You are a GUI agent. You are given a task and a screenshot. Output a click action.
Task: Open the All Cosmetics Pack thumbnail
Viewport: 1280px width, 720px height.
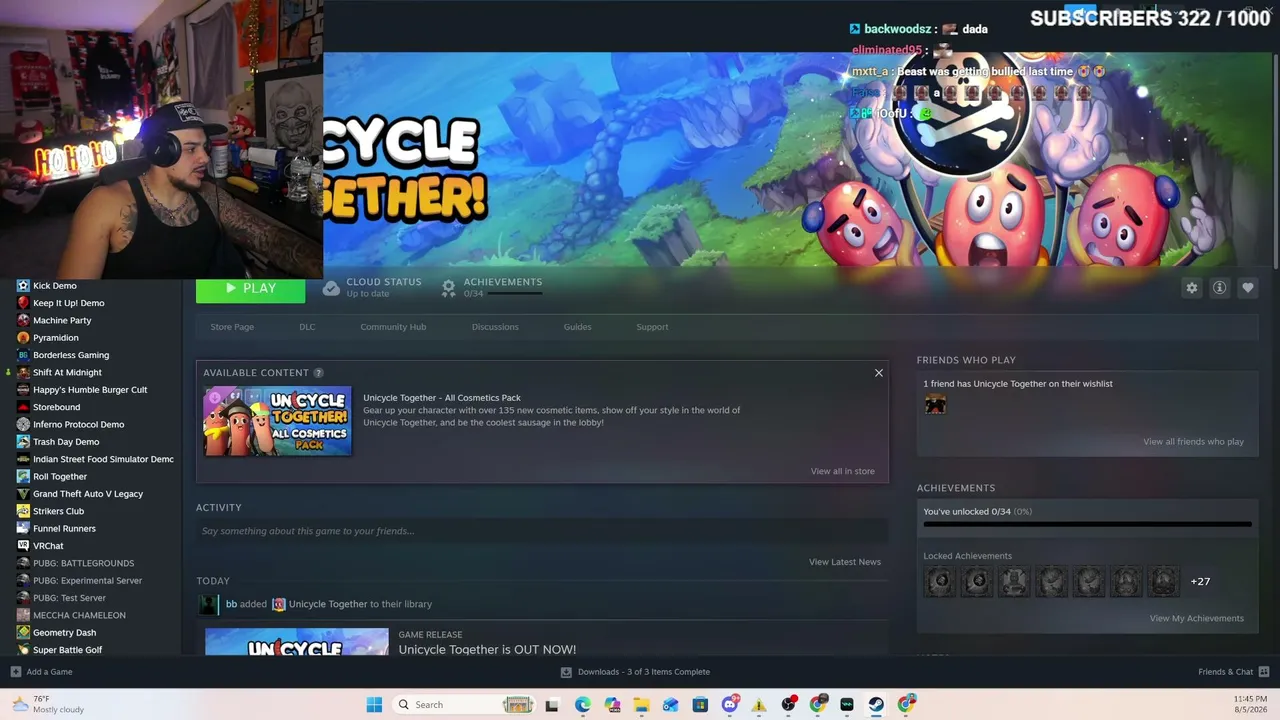pos(277,421)
